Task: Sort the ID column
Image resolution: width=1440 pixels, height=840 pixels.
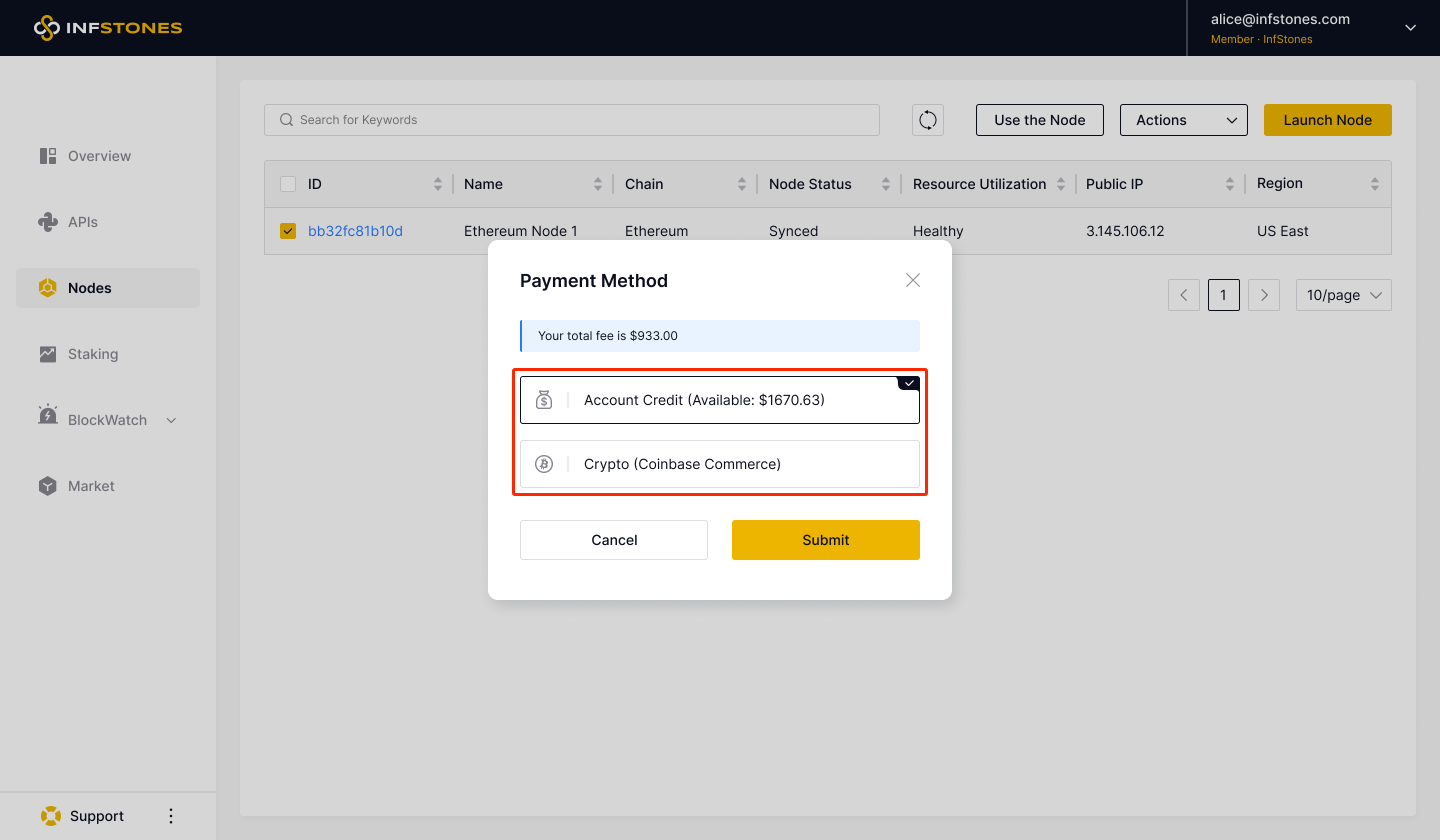Action: pyautogui.click(x=437, y=184)
